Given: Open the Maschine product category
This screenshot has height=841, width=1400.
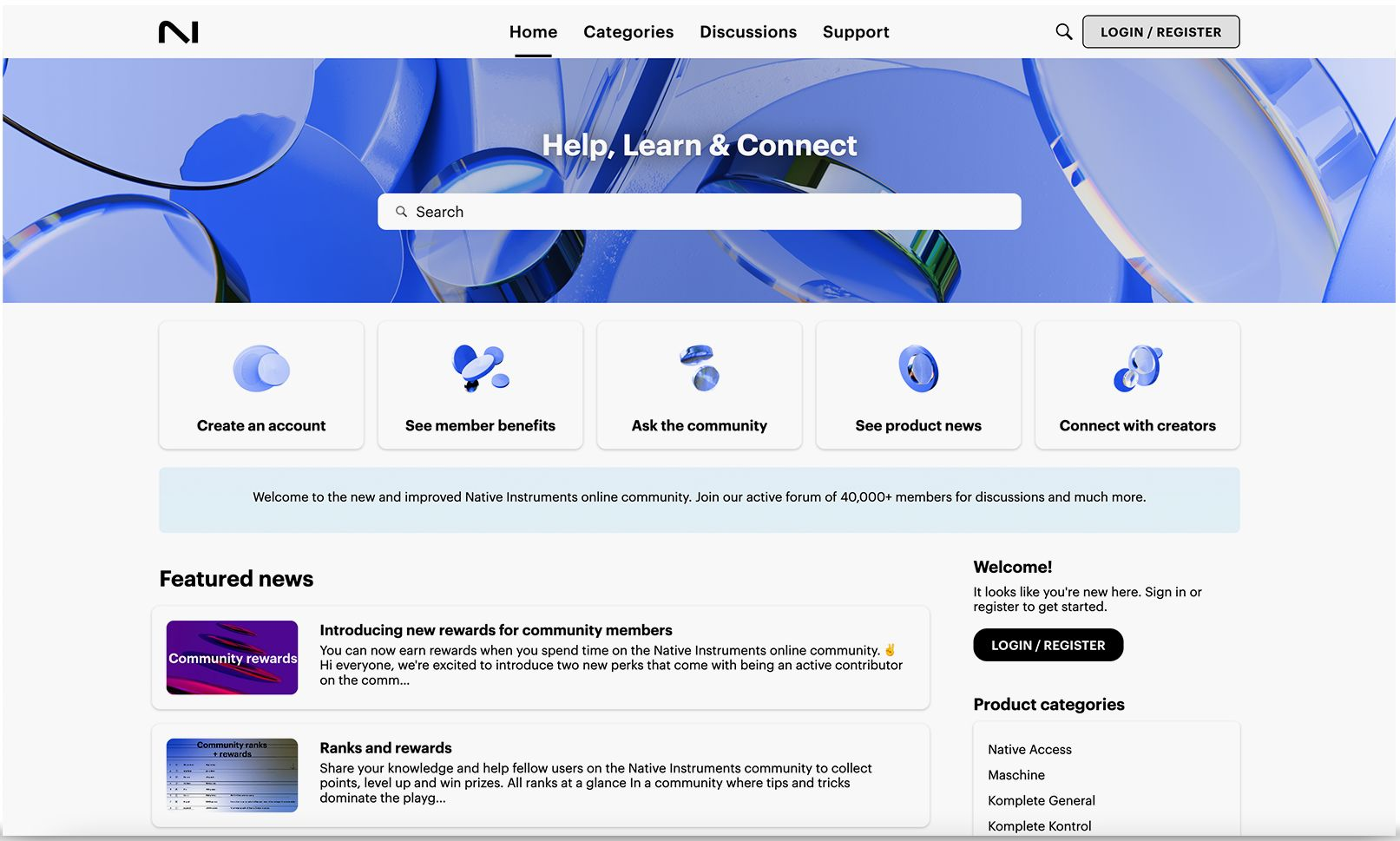Looking at the screenshot, I should click(1016, 775).
